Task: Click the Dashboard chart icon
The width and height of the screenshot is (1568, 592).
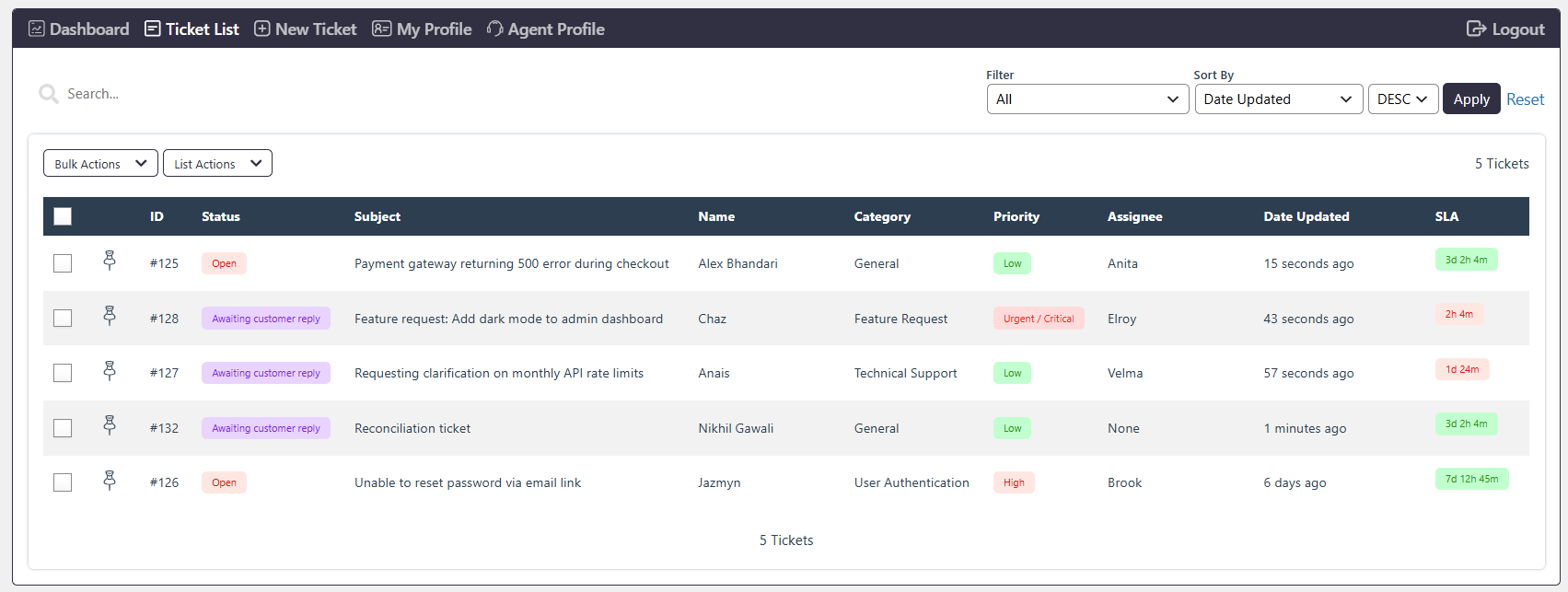Action: click(37, 29)
